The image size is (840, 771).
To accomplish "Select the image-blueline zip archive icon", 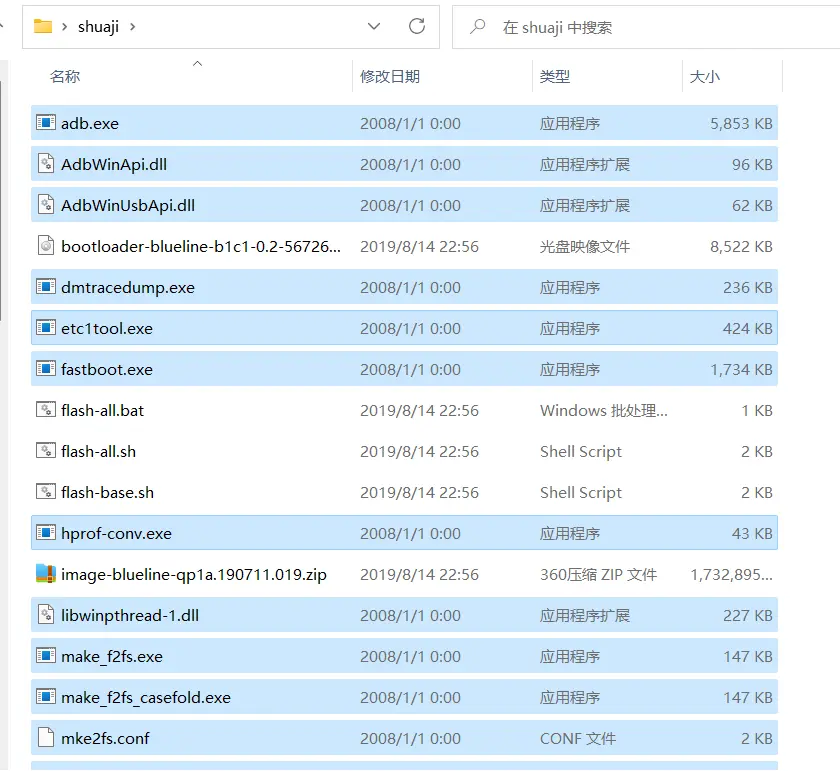I will [46, 574].
